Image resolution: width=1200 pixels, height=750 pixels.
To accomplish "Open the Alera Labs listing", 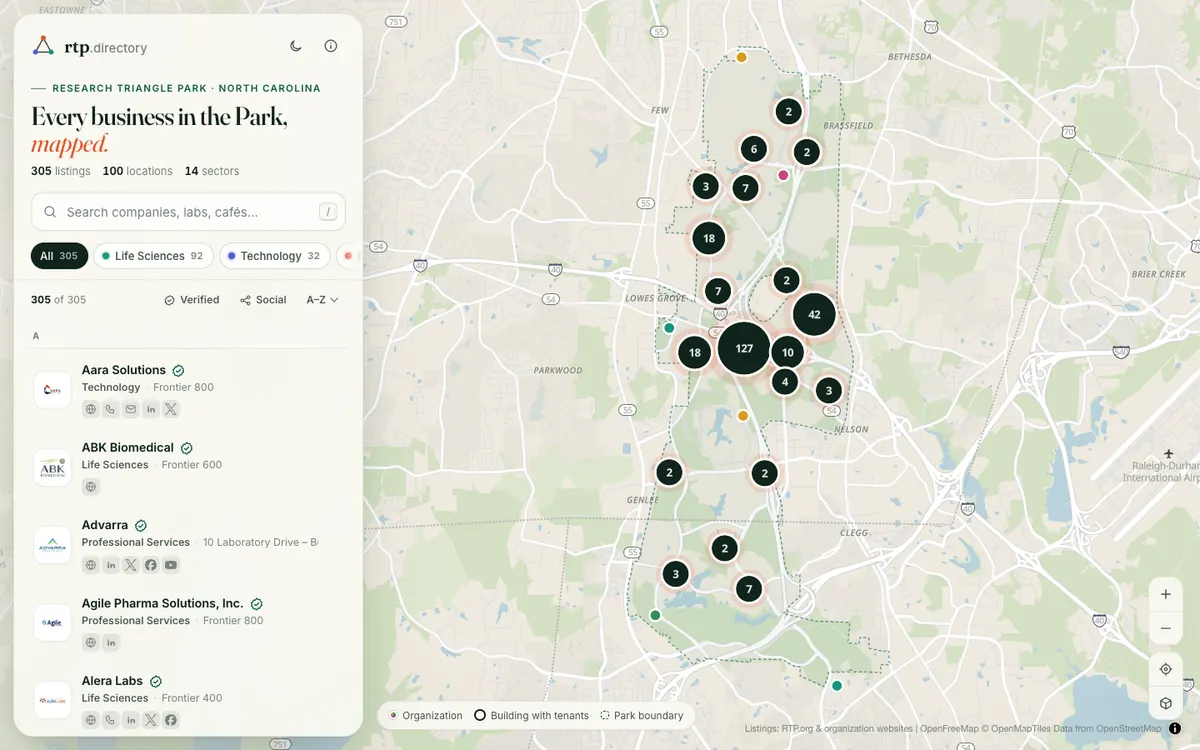I will tap(189, 700).
